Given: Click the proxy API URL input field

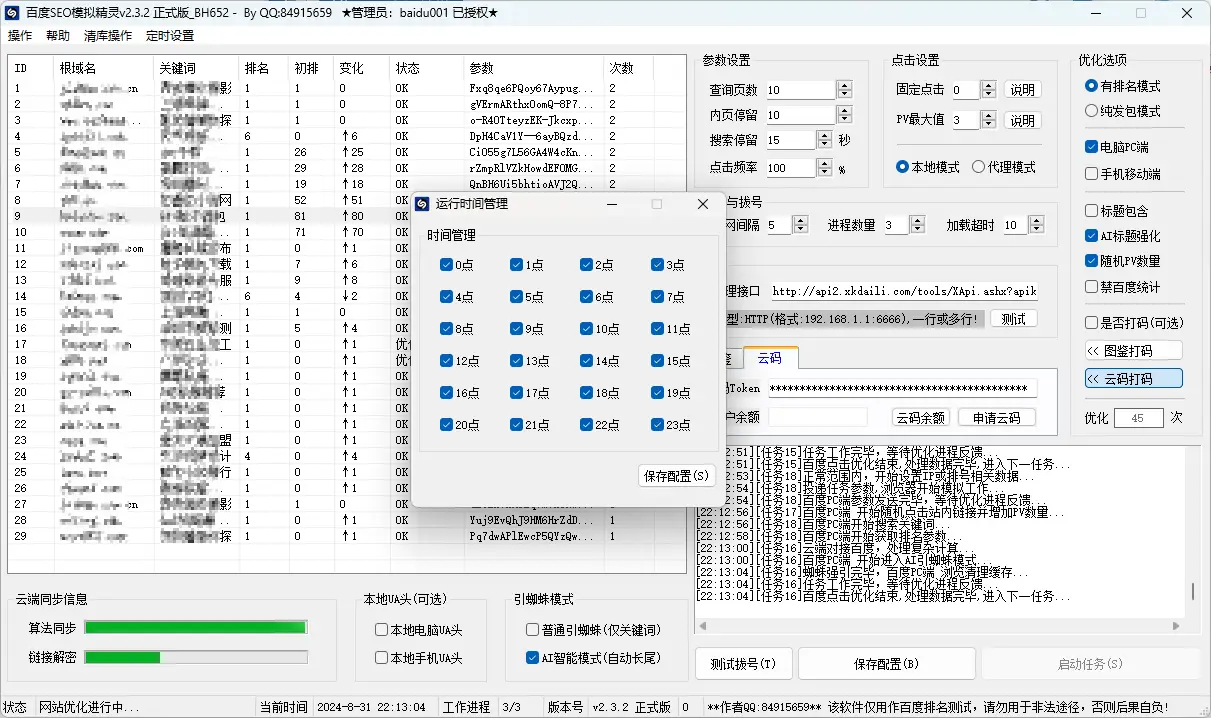Looking at the screenshot, I should click(x=903, y=292).
